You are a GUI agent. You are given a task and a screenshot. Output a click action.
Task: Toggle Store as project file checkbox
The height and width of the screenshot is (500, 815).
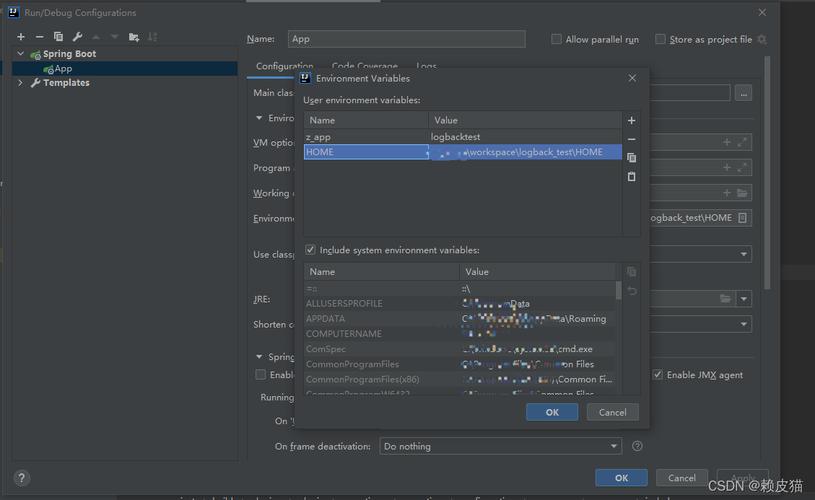(x=660, y=39)
